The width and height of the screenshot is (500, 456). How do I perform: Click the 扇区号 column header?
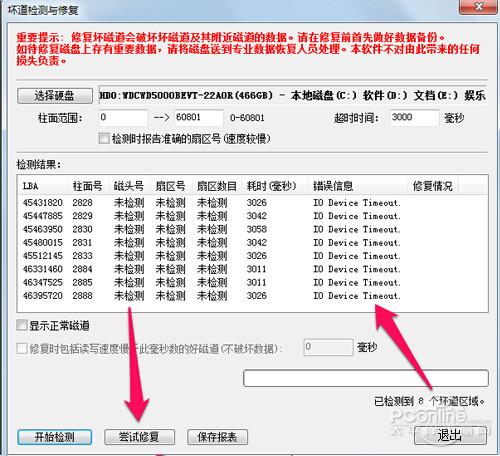171,186
